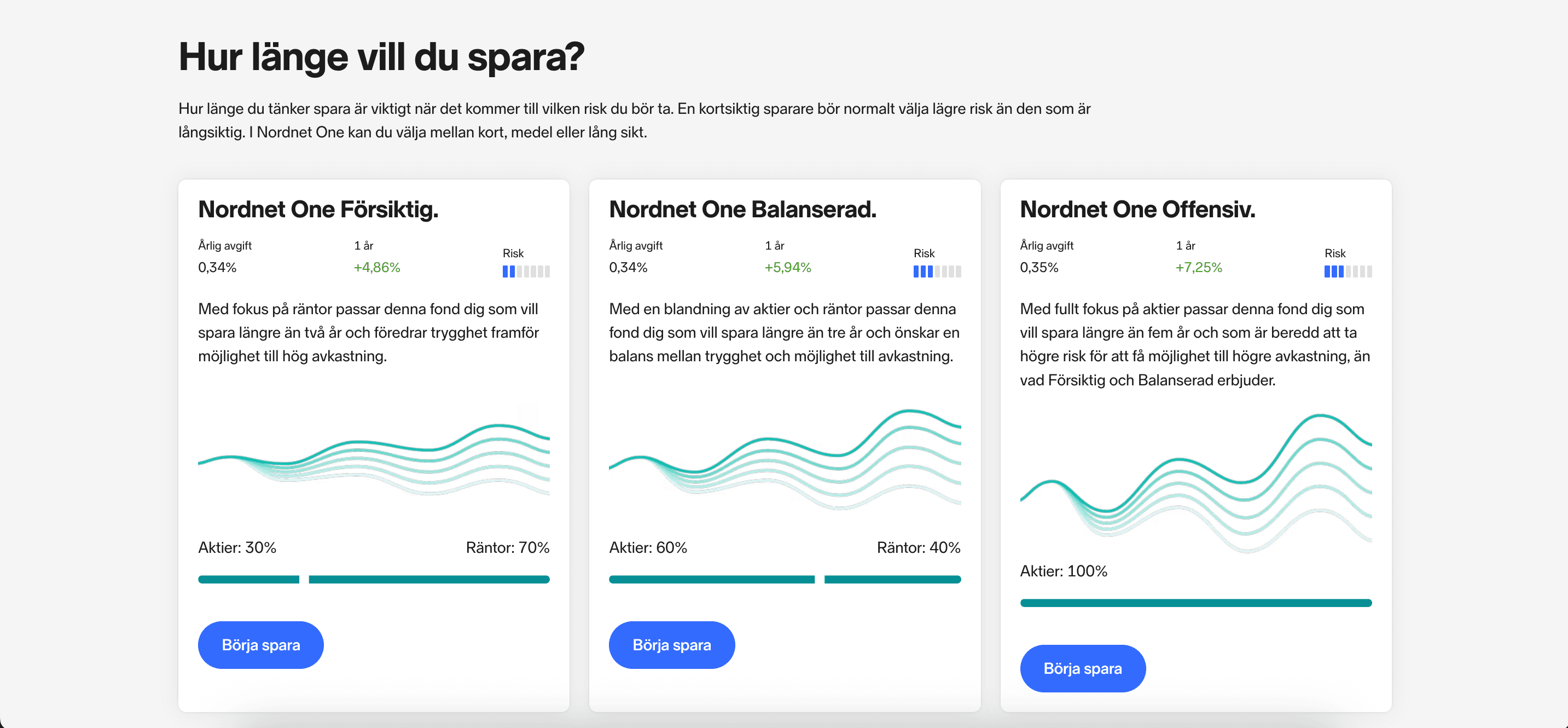The image size is (1568, 728).
Task: Click the Balanserad risk level indicator bars
Action: (937, 271)
